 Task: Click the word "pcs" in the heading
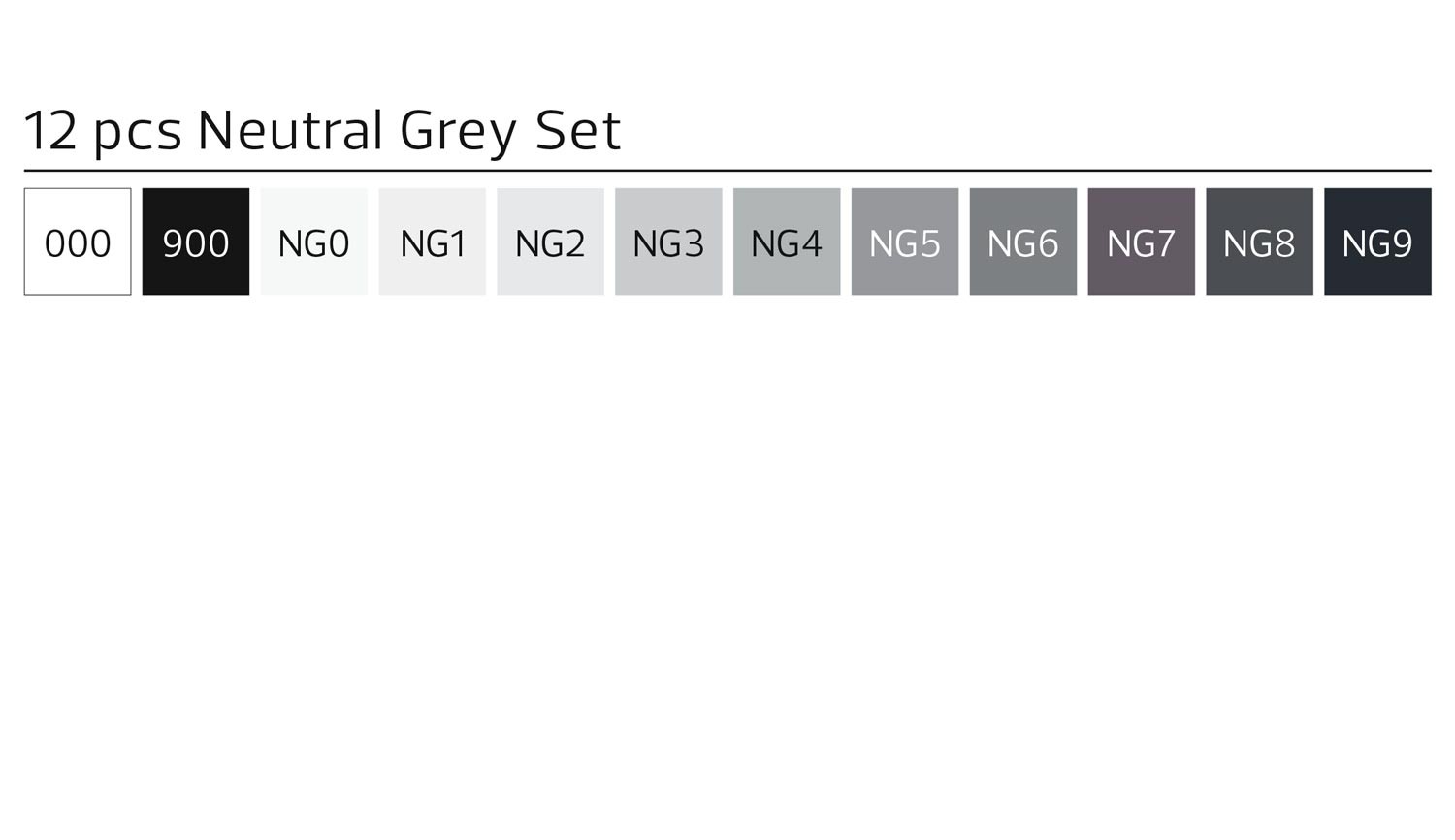point(138,133)
